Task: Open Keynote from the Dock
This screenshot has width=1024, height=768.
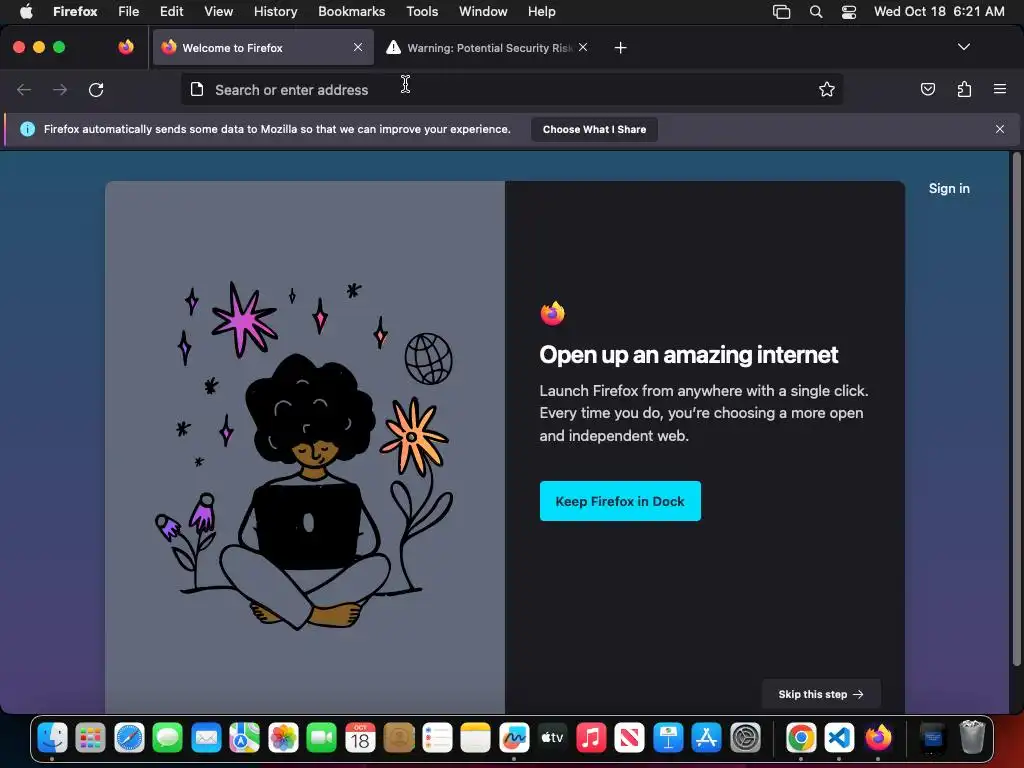Action: pos(668,738)
